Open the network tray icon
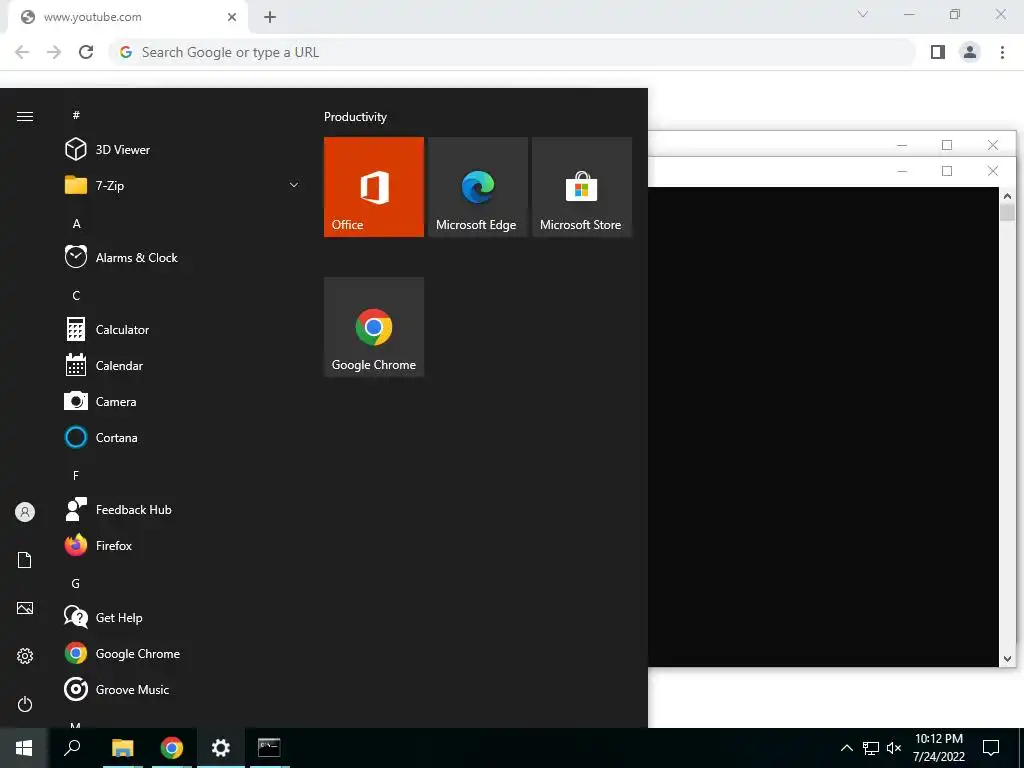This screenshot has height=768, width=1024. tap(871, 748)
